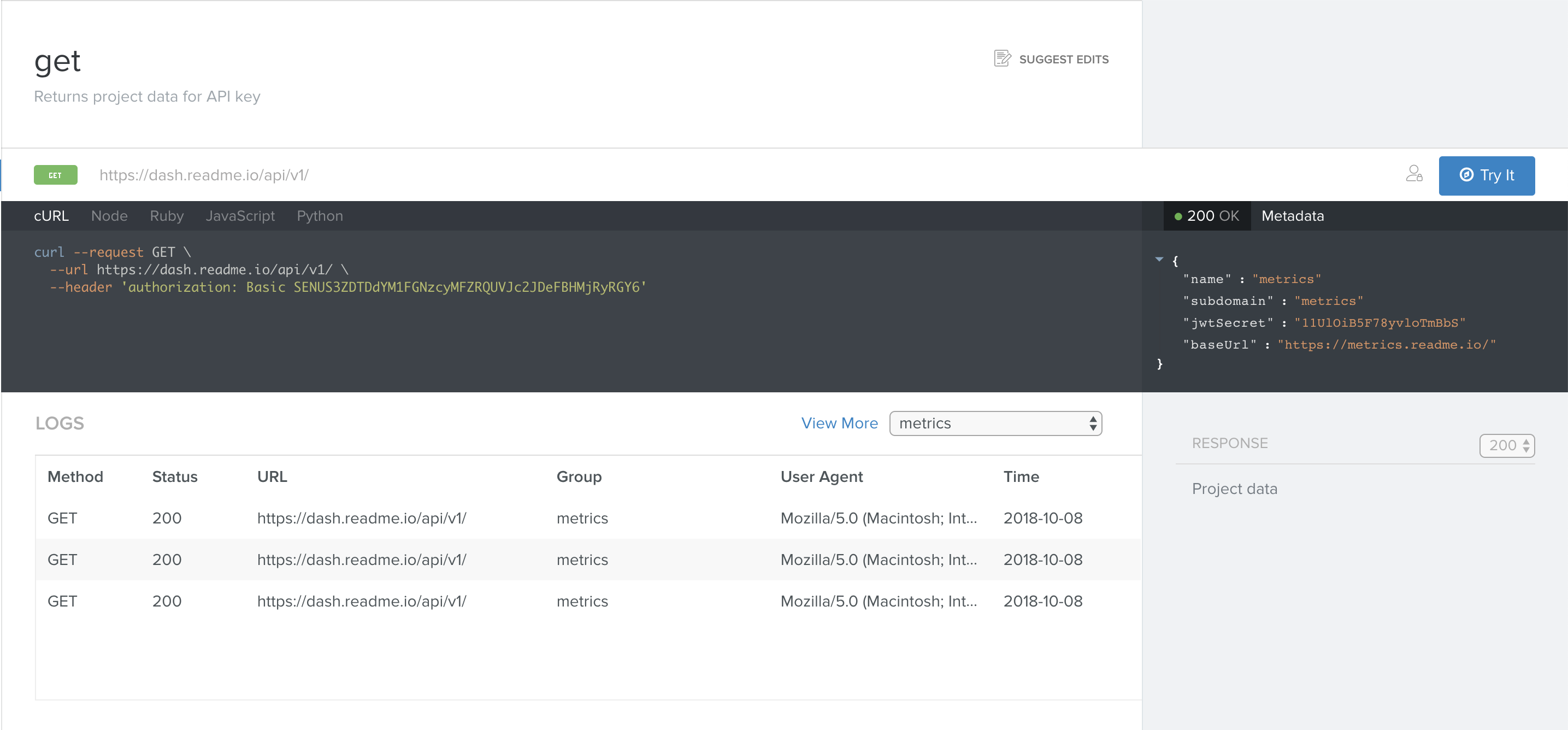Image resolution: width=1568 pixels, height=730 pixels.
Task: Switch to the Node code tab
Action: [x=109, y=216]
